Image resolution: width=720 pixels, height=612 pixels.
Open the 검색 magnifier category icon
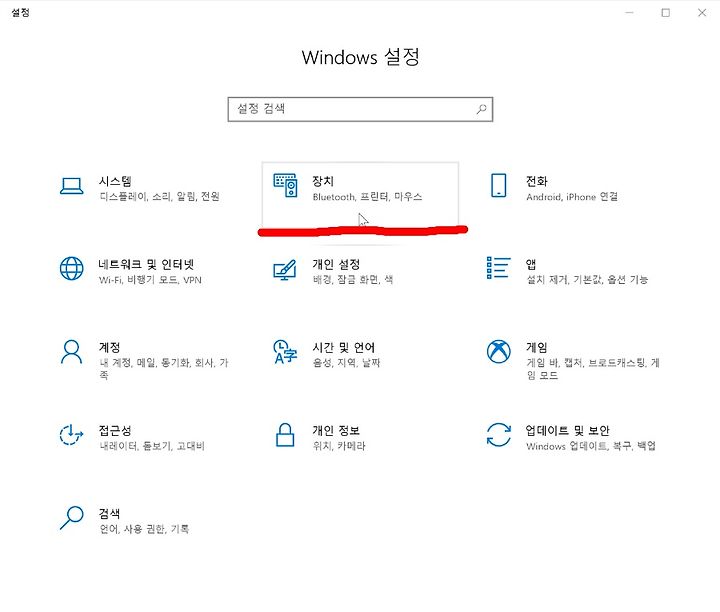coord(72,518)
